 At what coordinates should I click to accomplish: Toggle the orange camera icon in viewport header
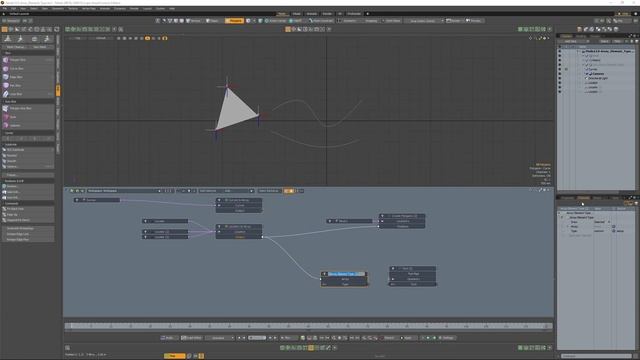tap(147, 38)
